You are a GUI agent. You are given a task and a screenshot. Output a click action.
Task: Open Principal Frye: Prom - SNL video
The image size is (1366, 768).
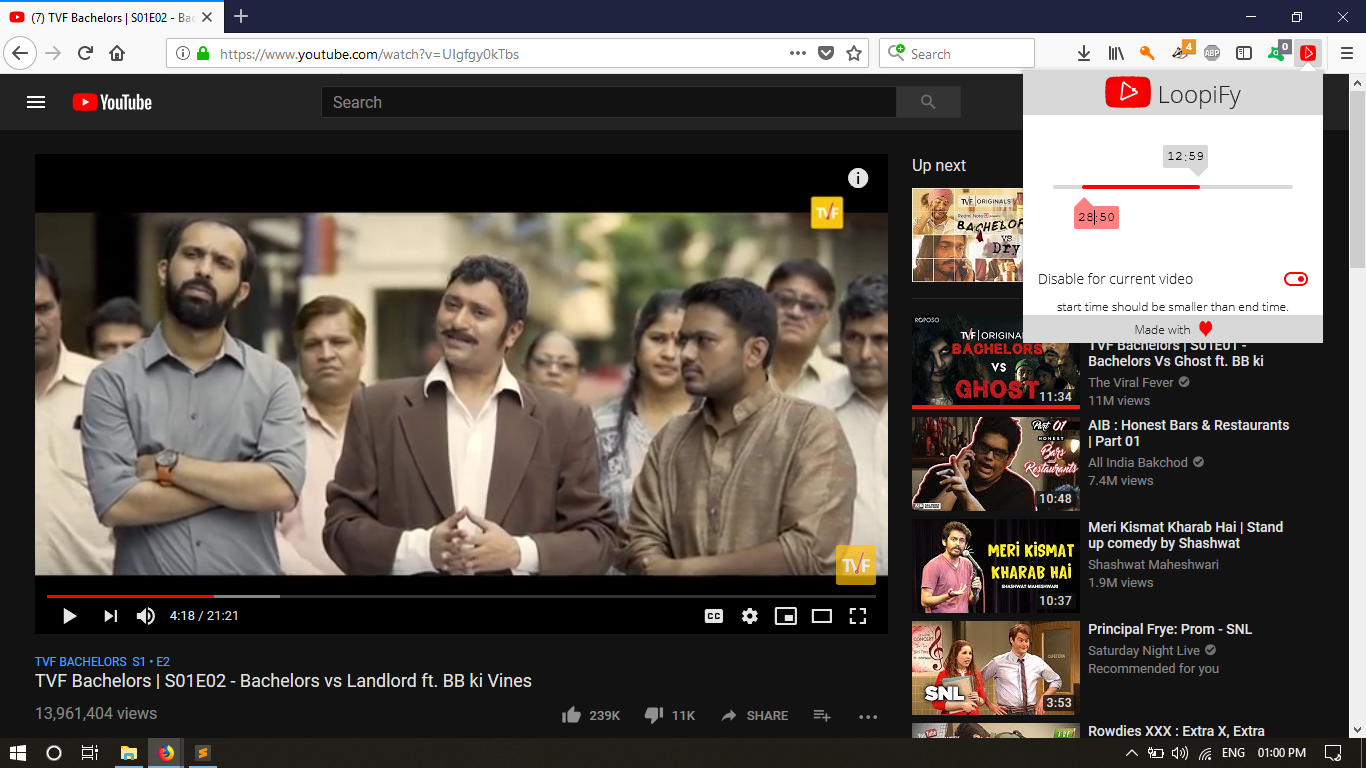(x=1170, y=629)
